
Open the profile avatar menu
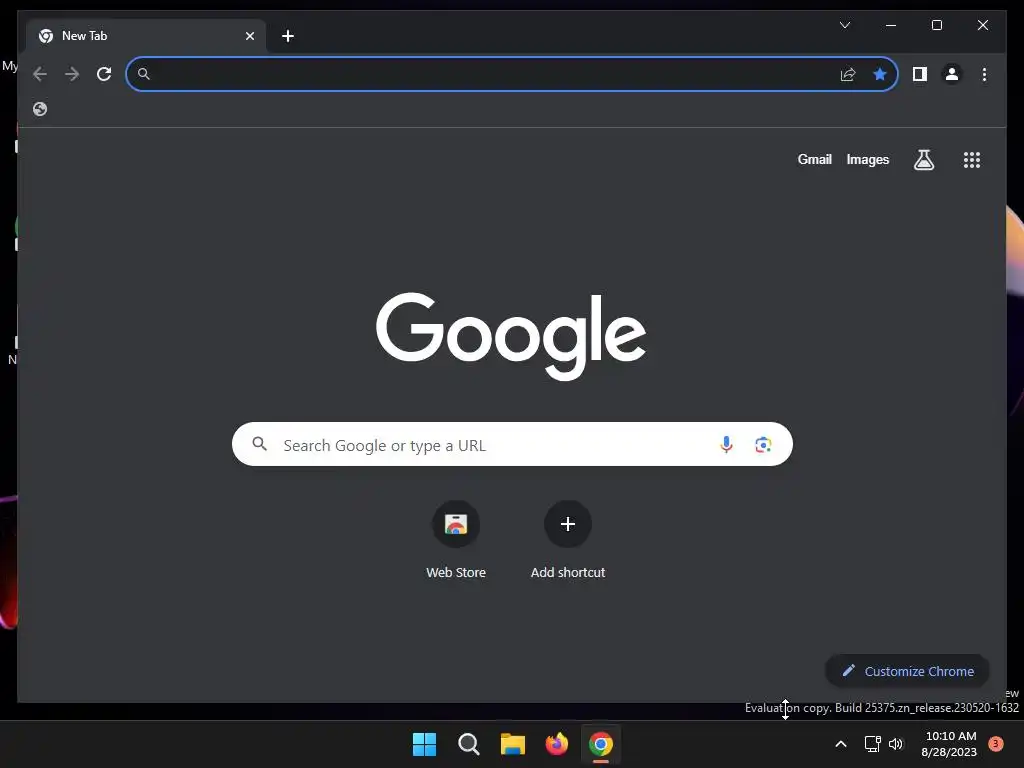(952, 74)
